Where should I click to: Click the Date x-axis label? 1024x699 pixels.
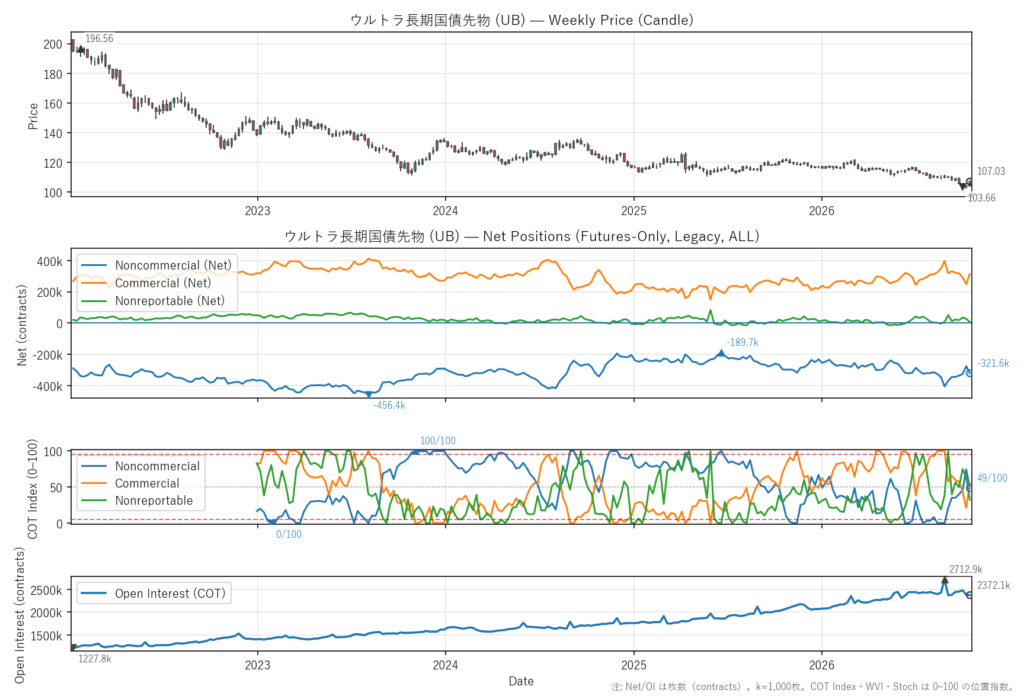pos(521,681)
